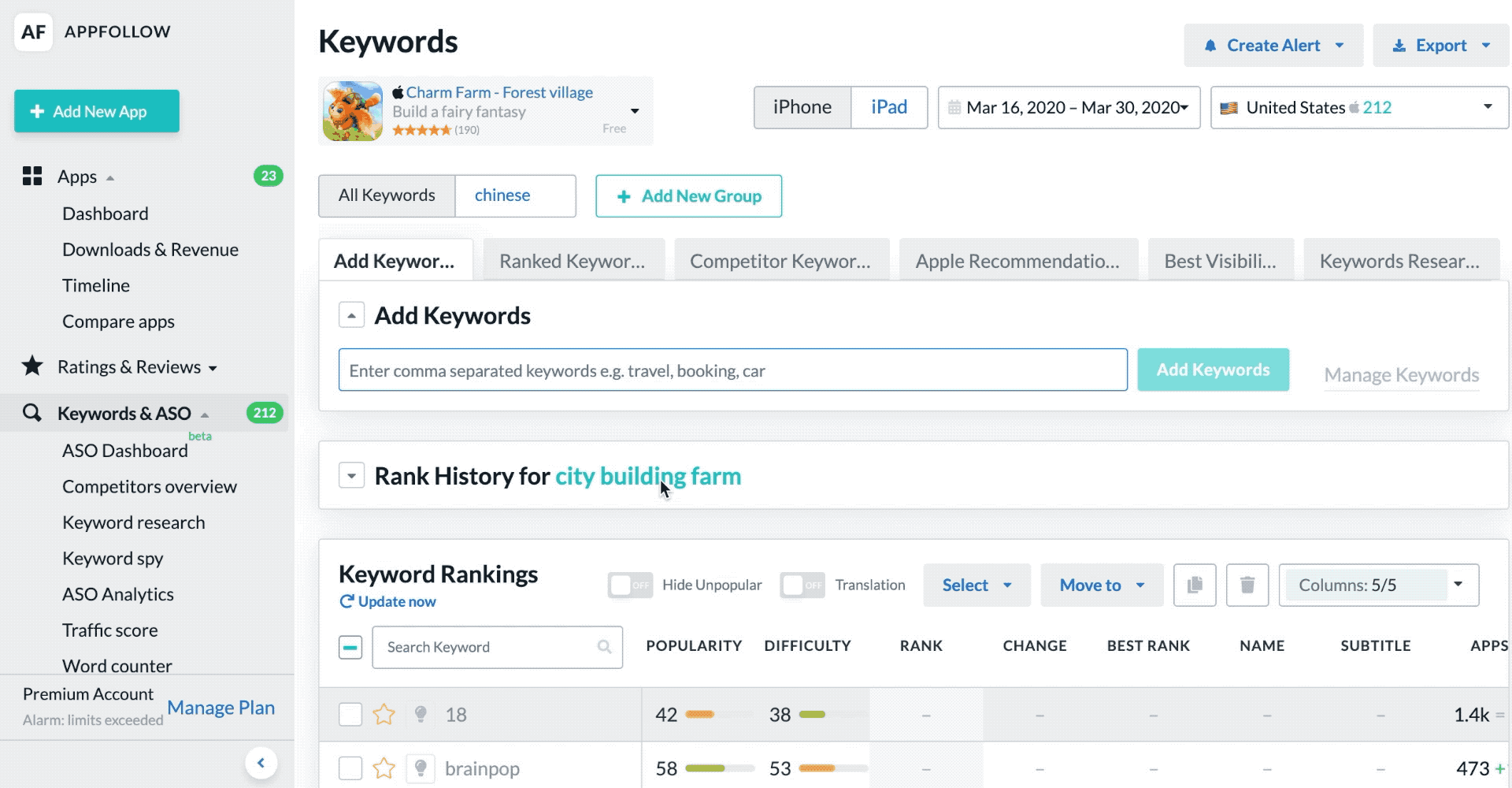Viewport: 1512px width, 788px height.
Task: Click the trash delete icon button
Action: (x=1247, y=585)
